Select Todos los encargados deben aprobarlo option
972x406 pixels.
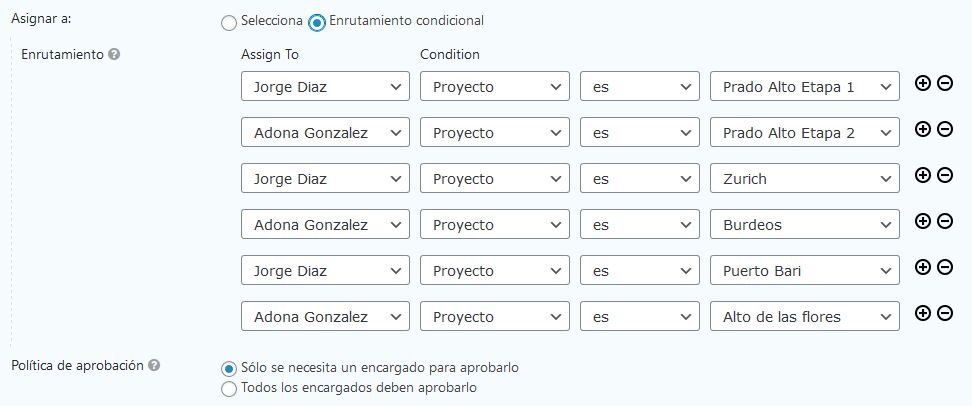click(229, 388)
